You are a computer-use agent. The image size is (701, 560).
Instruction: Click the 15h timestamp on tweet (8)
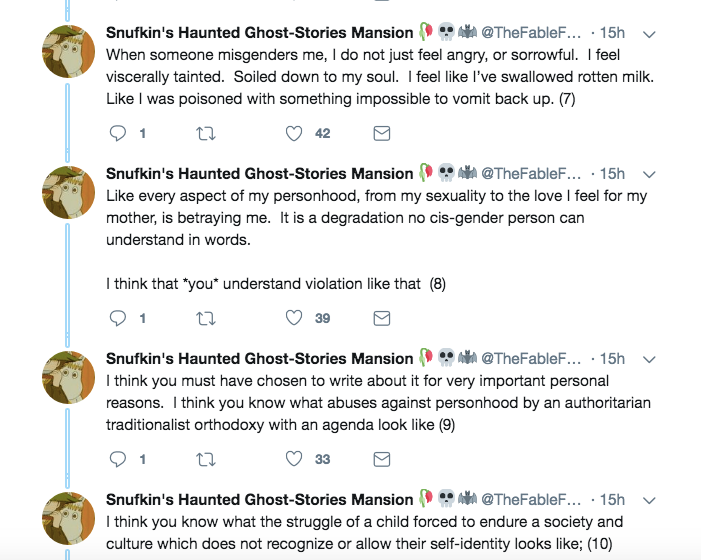tap(612, 174)
